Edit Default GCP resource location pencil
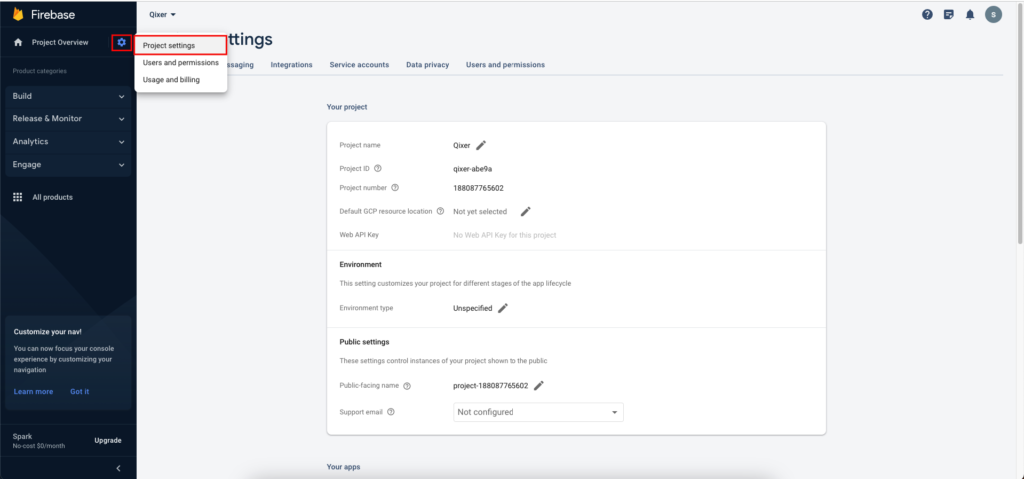Image resolution: width=1024 pixels, height=479 pixels. [x=526, y=211]
